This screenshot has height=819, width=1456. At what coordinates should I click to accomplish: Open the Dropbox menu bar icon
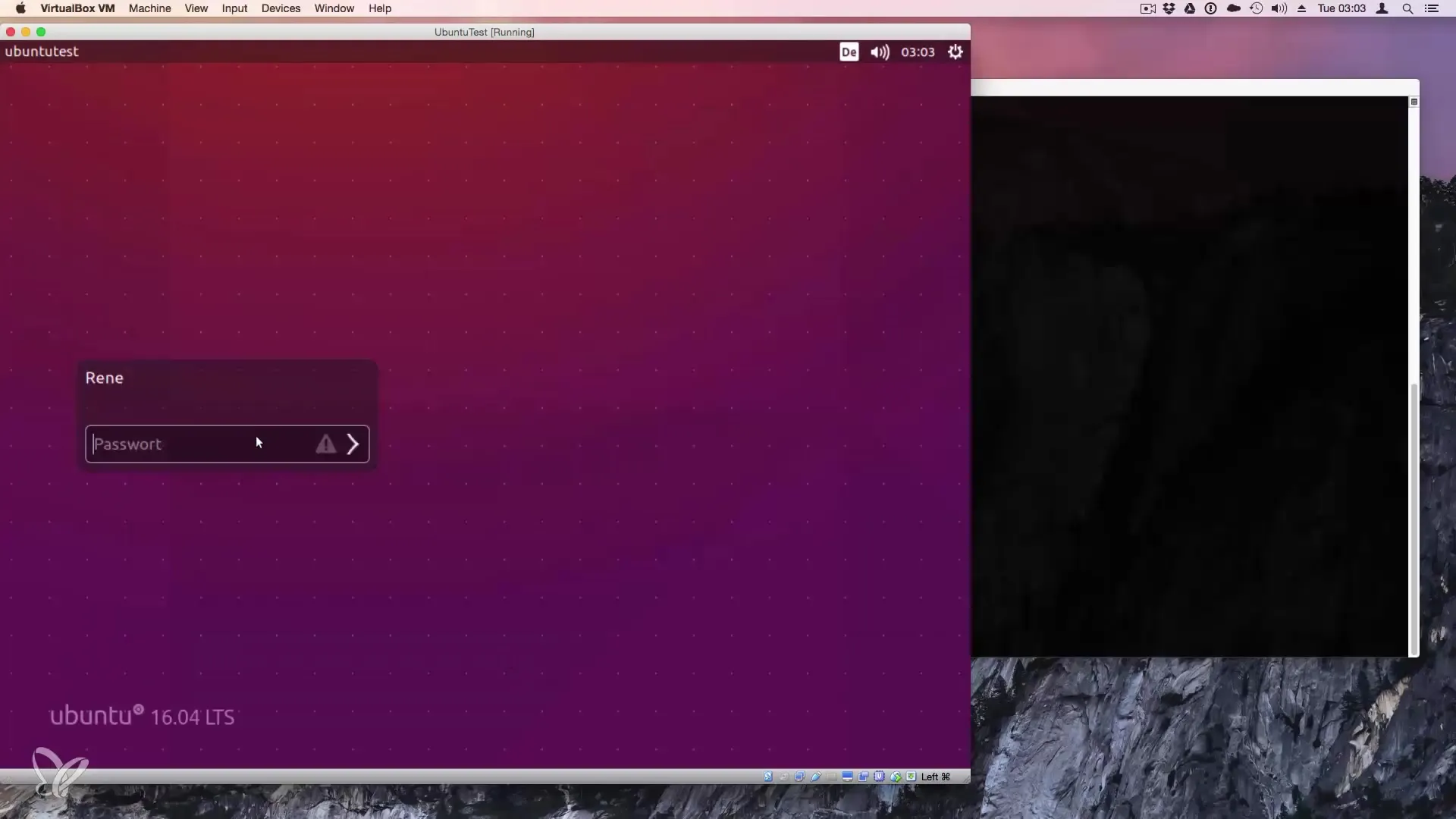coord(1169,8)
